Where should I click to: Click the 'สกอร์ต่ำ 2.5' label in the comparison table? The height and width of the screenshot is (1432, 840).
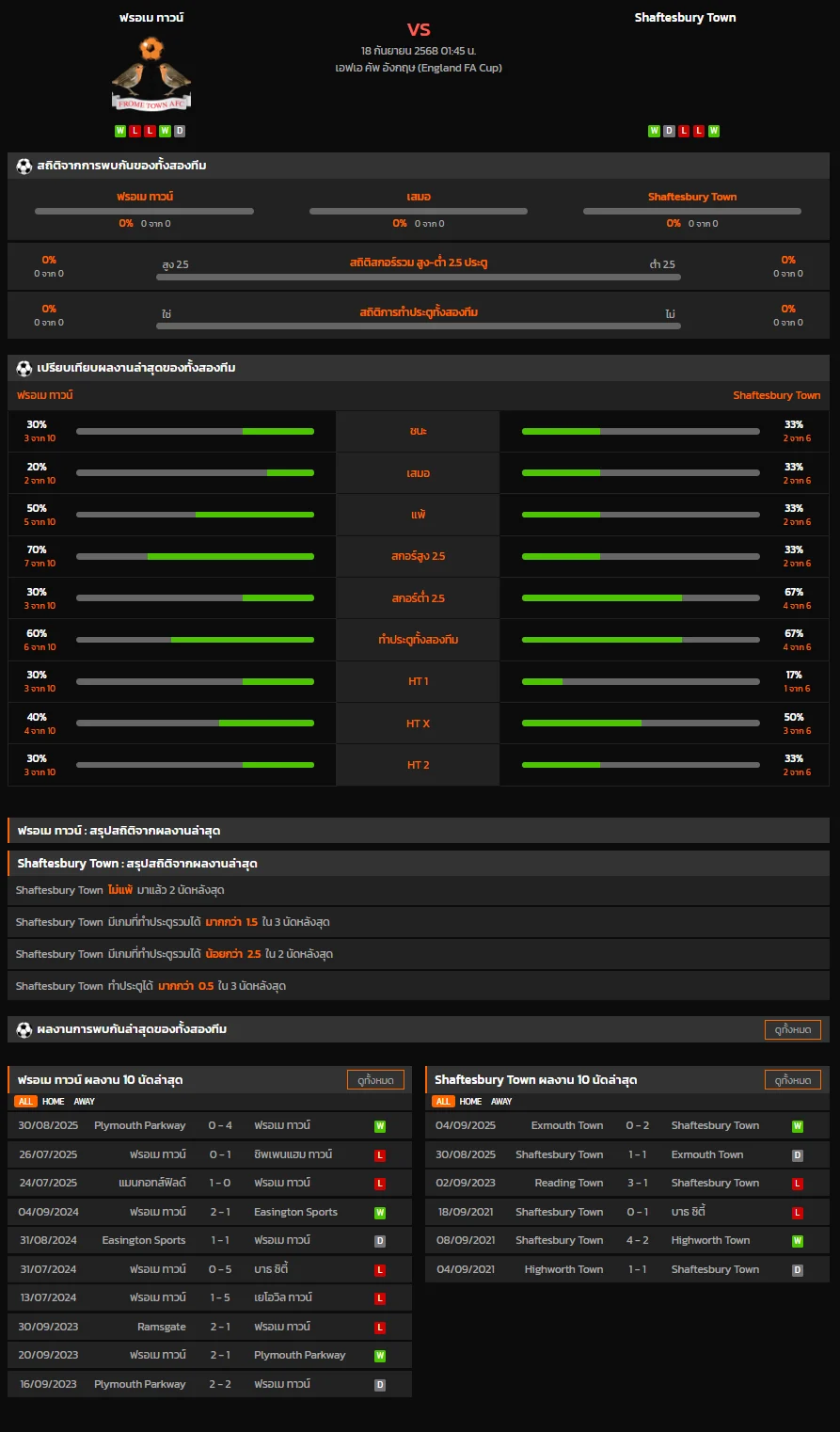point(419,598)
